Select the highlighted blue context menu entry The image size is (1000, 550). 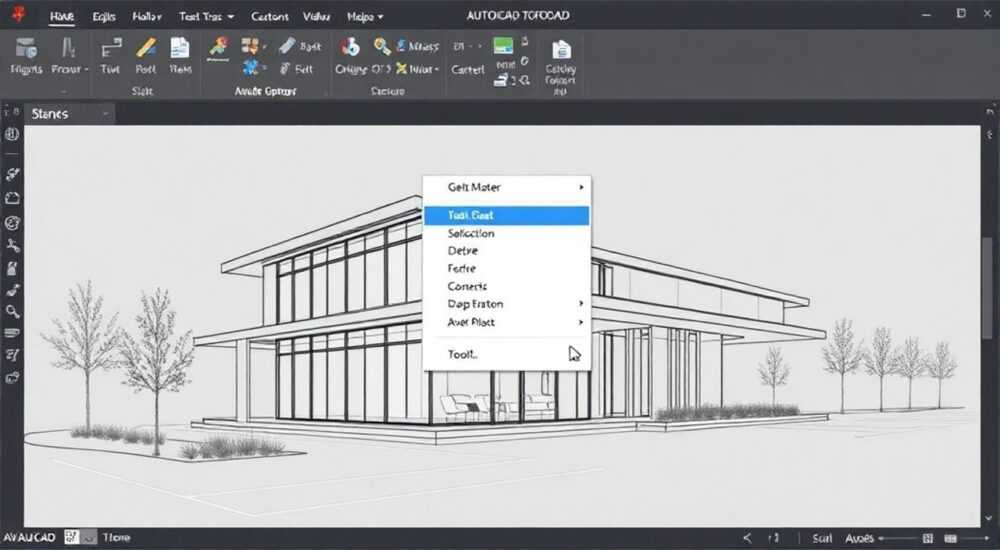[507, 216]
